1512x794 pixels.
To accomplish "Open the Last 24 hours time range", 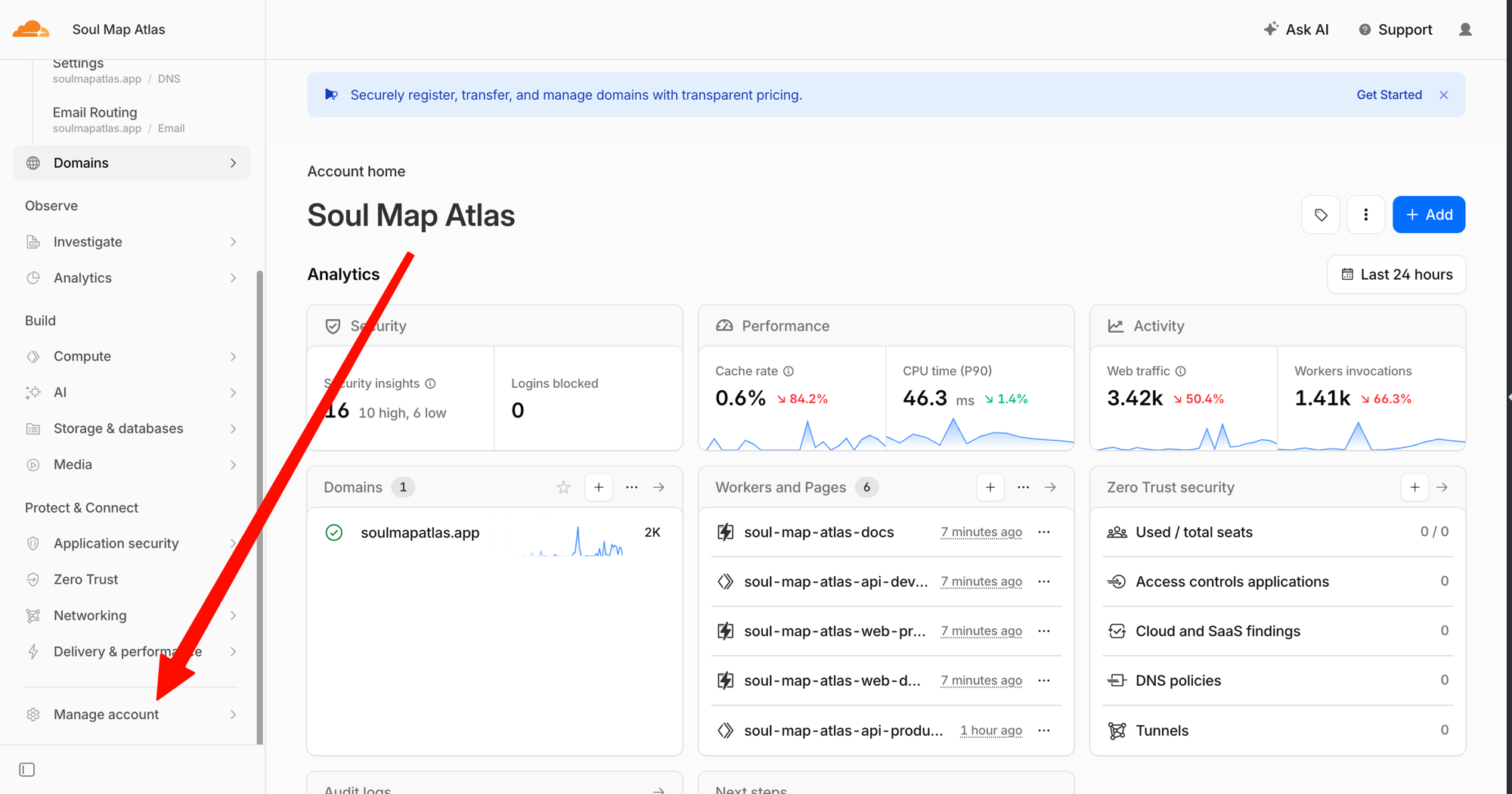I will coord(1396,274).
